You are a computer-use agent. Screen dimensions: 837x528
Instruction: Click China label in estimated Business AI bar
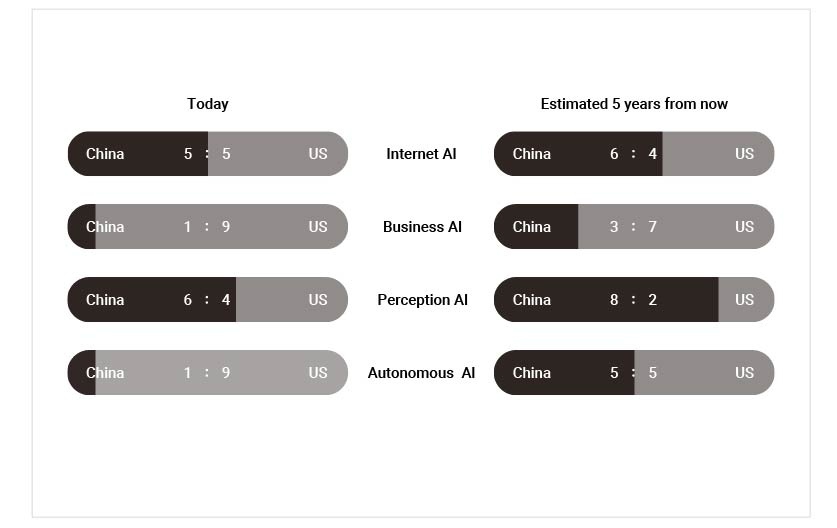click(532, 227)
